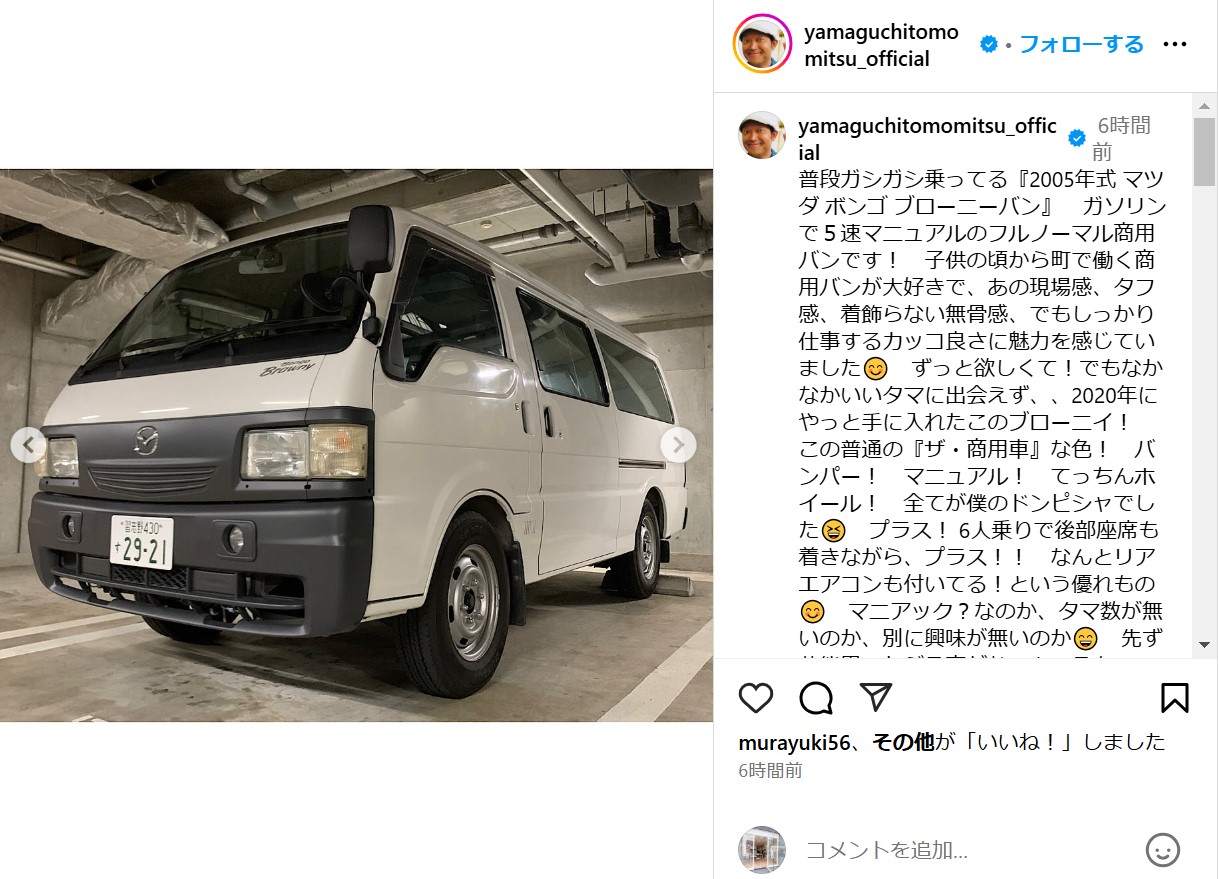The width and height of the screenshot is (1218, 879).
Task: Open murayuki56 liker profile
Action: 794,742
